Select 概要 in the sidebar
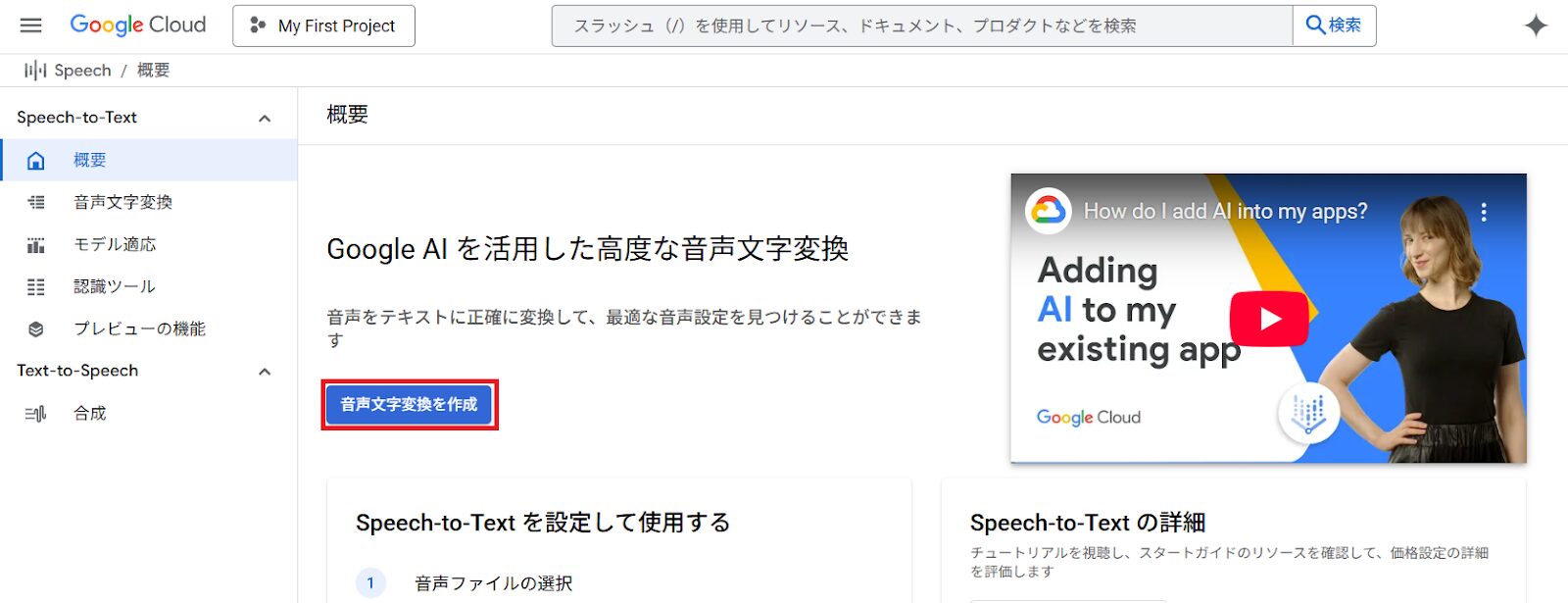The image size is (1568, 603). (x=149, y=160)
